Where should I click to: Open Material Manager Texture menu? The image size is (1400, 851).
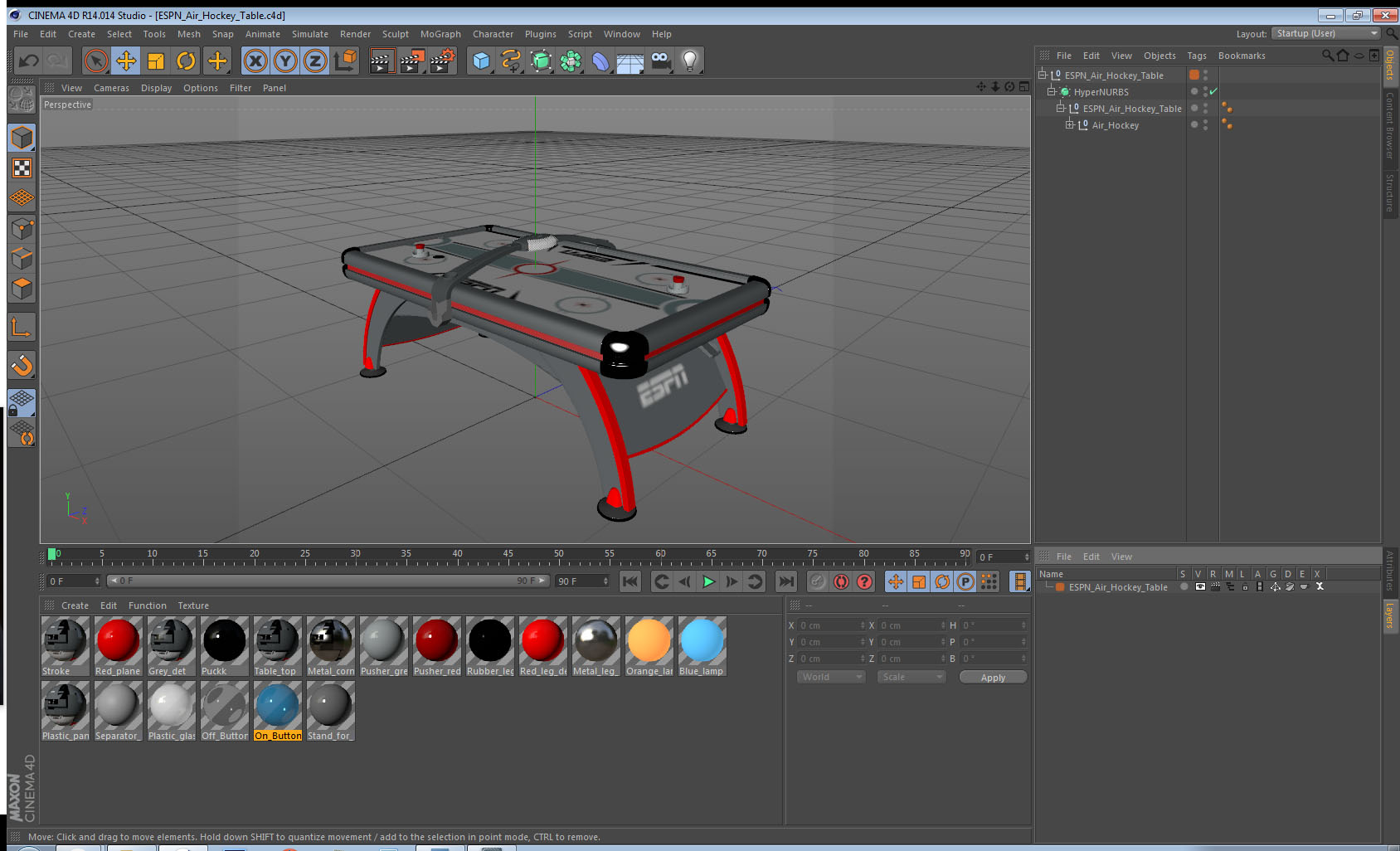click(x=193, y=605)
